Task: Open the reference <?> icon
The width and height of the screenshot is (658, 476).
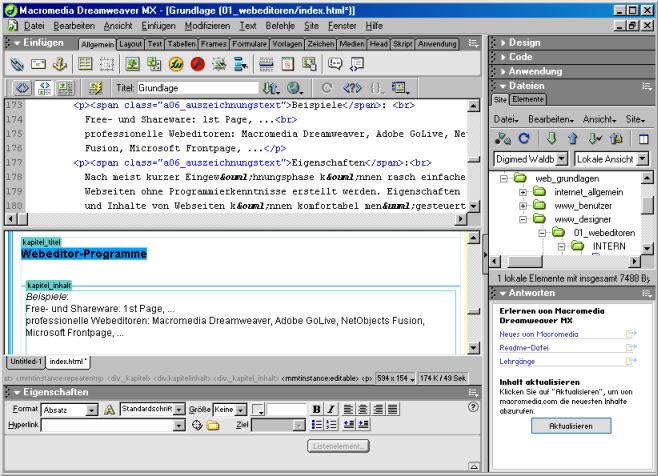Action: [x=352, y=88]
